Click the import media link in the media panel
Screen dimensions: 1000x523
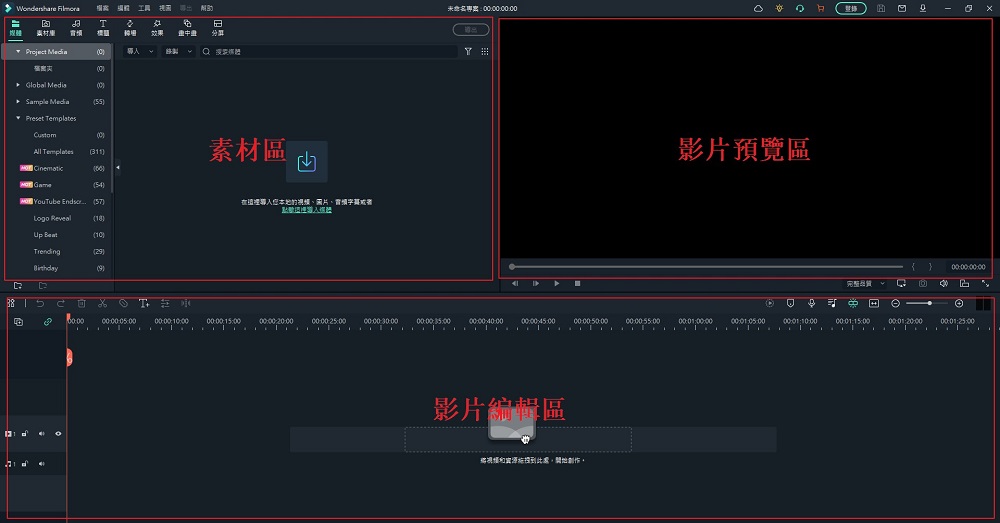[307, 210]
